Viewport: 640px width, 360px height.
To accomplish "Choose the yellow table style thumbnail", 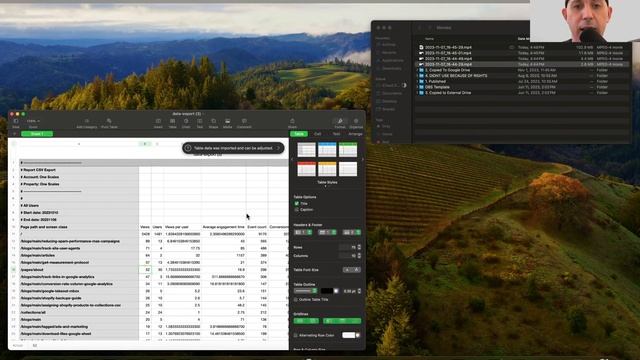I will tap(327, 169).
